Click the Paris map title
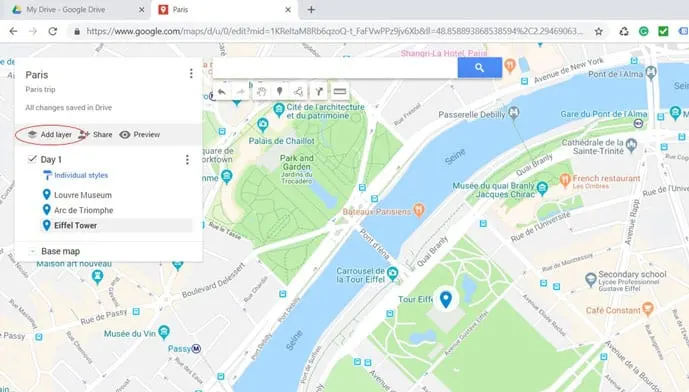 click(x=37, y=75)
